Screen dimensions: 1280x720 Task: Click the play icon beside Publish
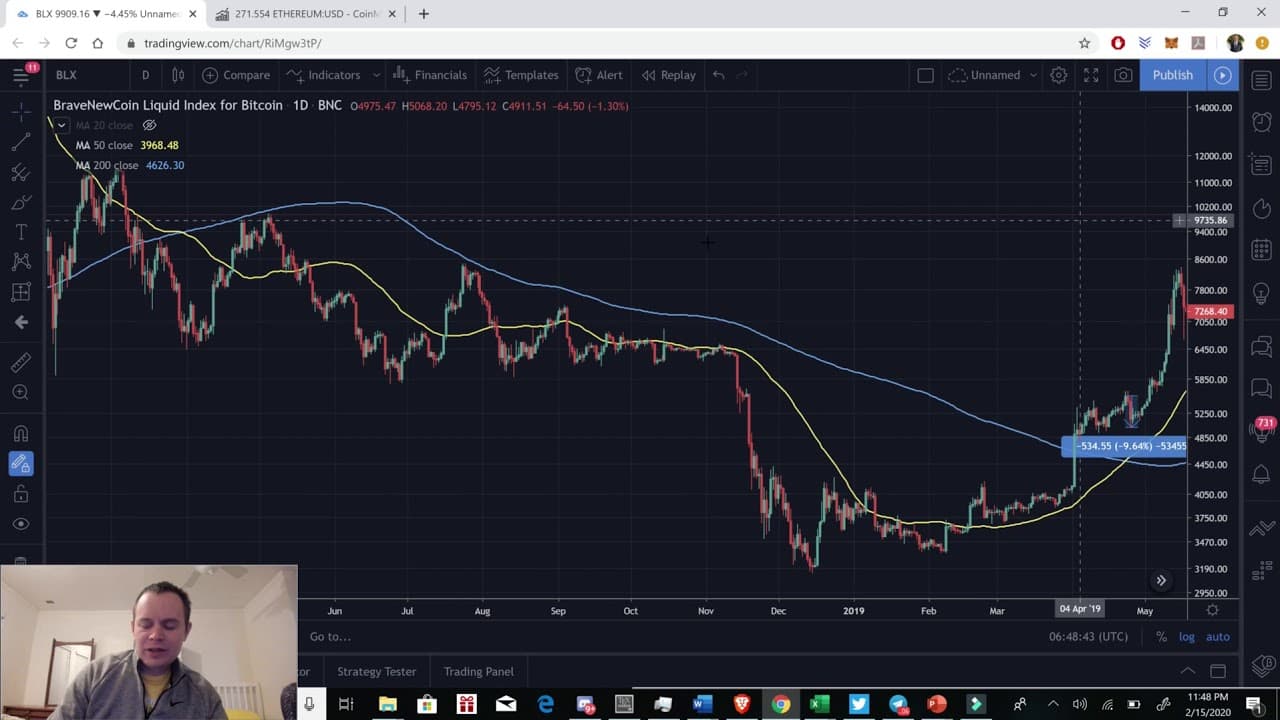[1222, 75]
